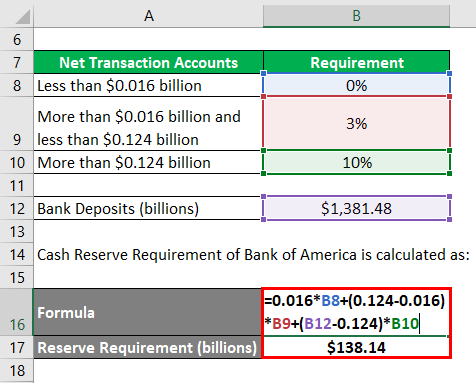Select the $138.14 result cell
This screenshot has height=383, width=476.
356,347
